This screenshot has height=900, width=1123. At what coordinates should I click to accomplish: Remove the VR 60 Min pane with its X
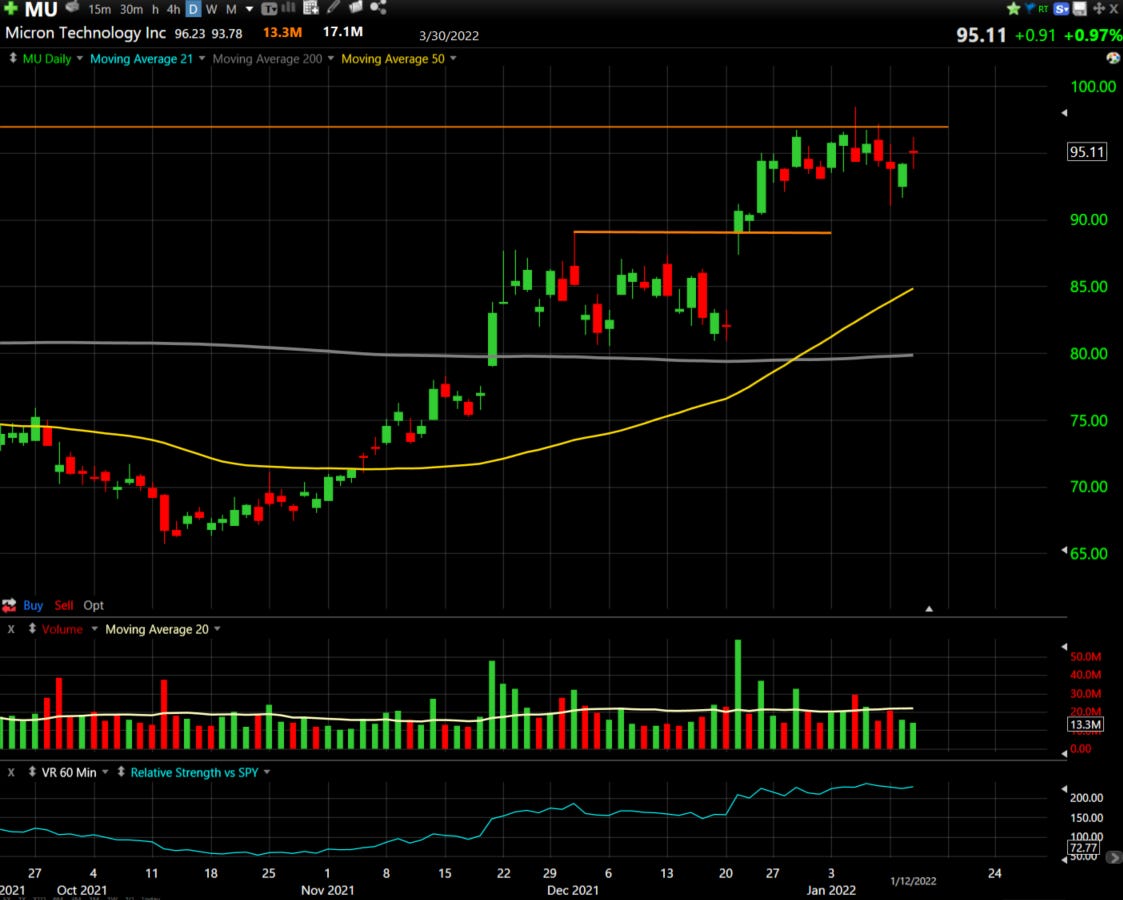pyautogui.click(x=11, y=772)
